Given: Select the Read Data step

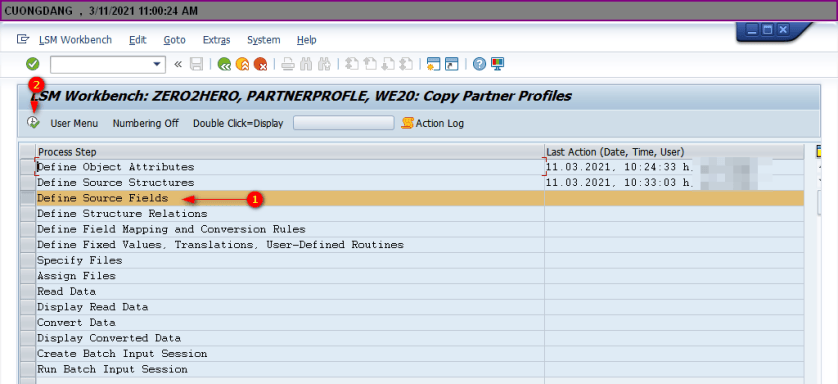Looking at the screenshot, I should tap(290, 292).
